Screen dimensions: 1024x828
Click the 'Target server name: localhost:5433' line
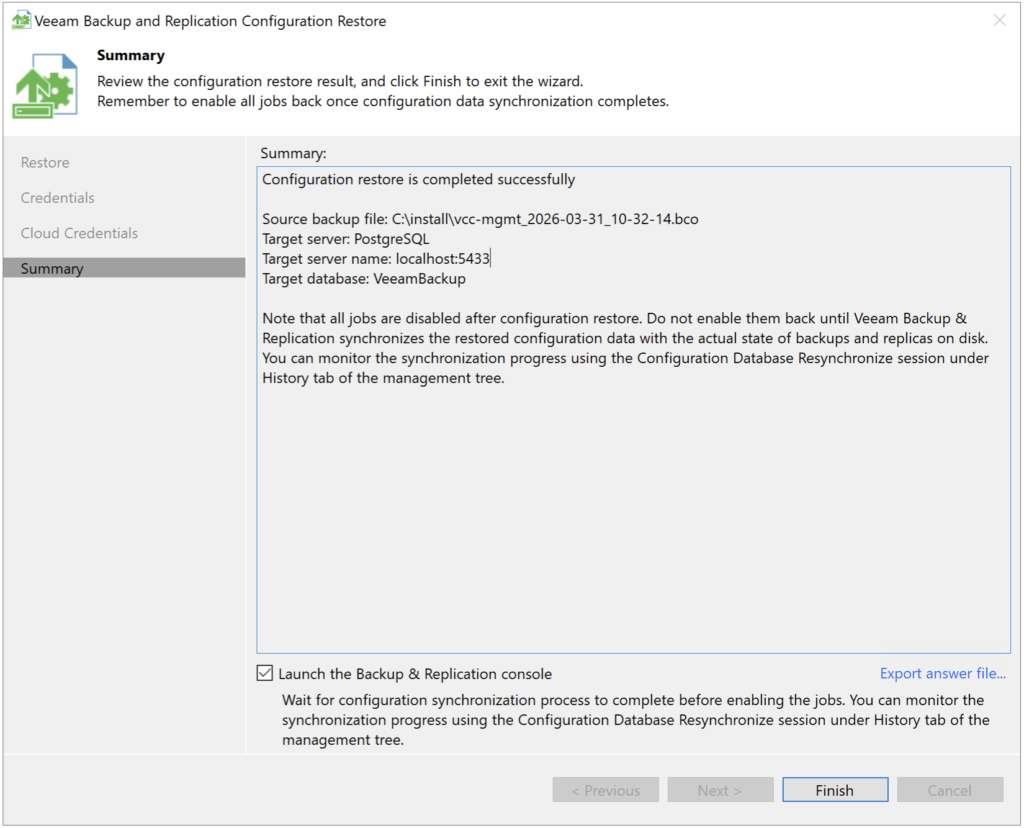(x=376, y=259)
